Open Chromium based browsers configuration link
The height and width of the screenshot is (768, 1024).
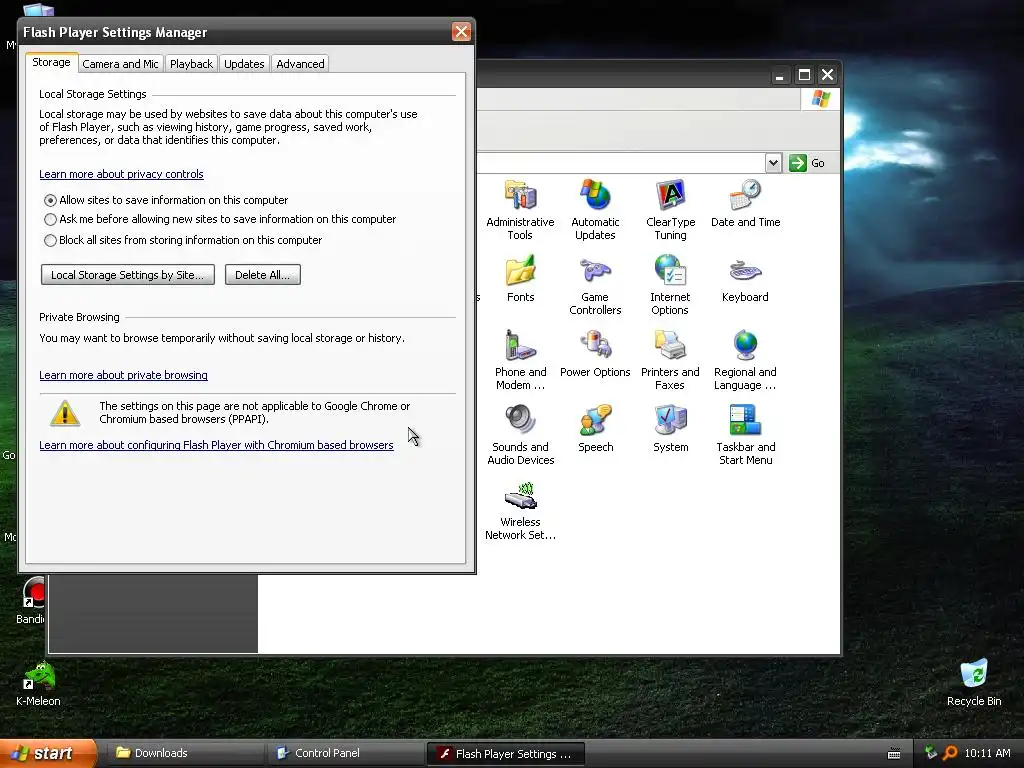click(x=216, y=445)
